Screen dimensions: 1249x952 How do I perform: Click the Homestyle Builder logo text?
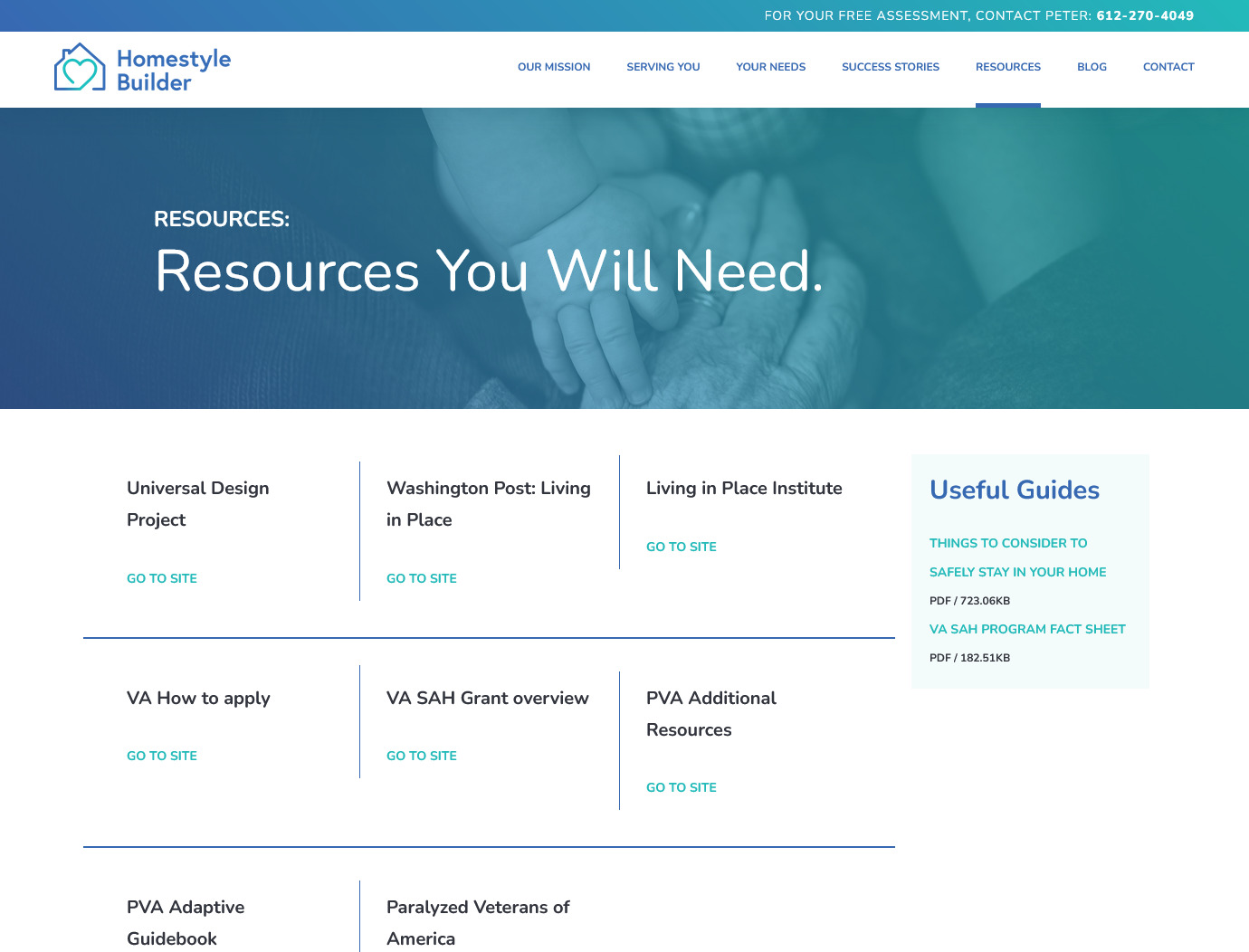tap(174, 71)
